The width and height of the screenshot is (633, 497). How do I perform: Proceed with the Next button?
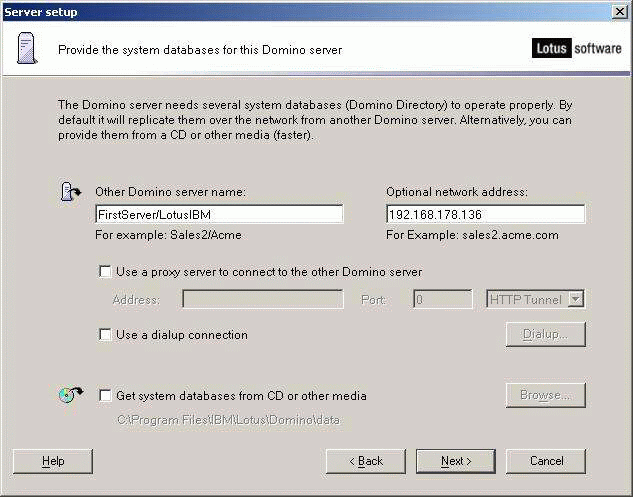tap(456, 461)
